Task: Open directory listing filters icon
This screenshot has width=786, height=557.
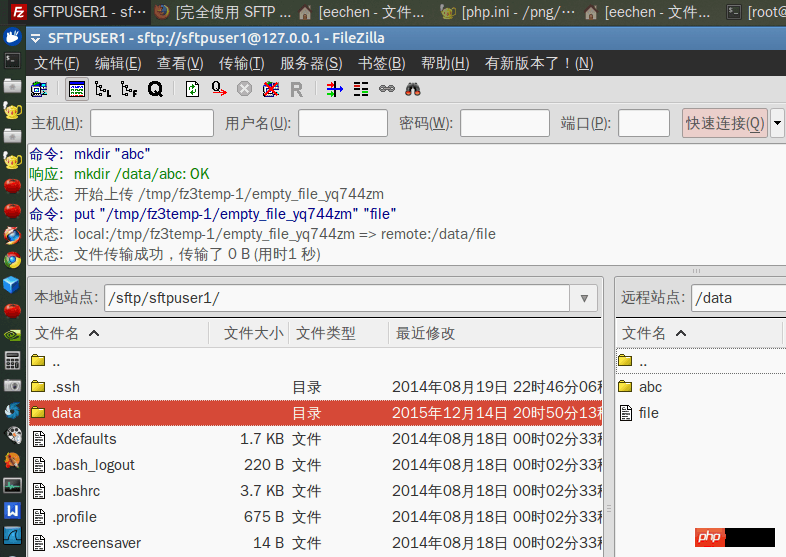Action: click(x=334, y=90)
